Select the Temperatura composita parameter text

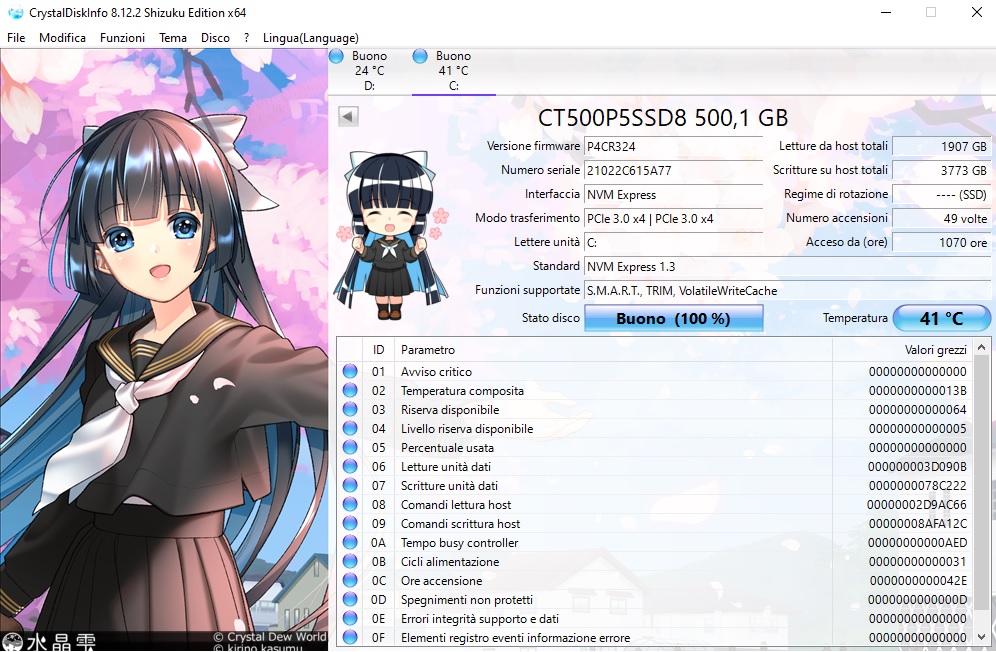click(x=462, y=391)
